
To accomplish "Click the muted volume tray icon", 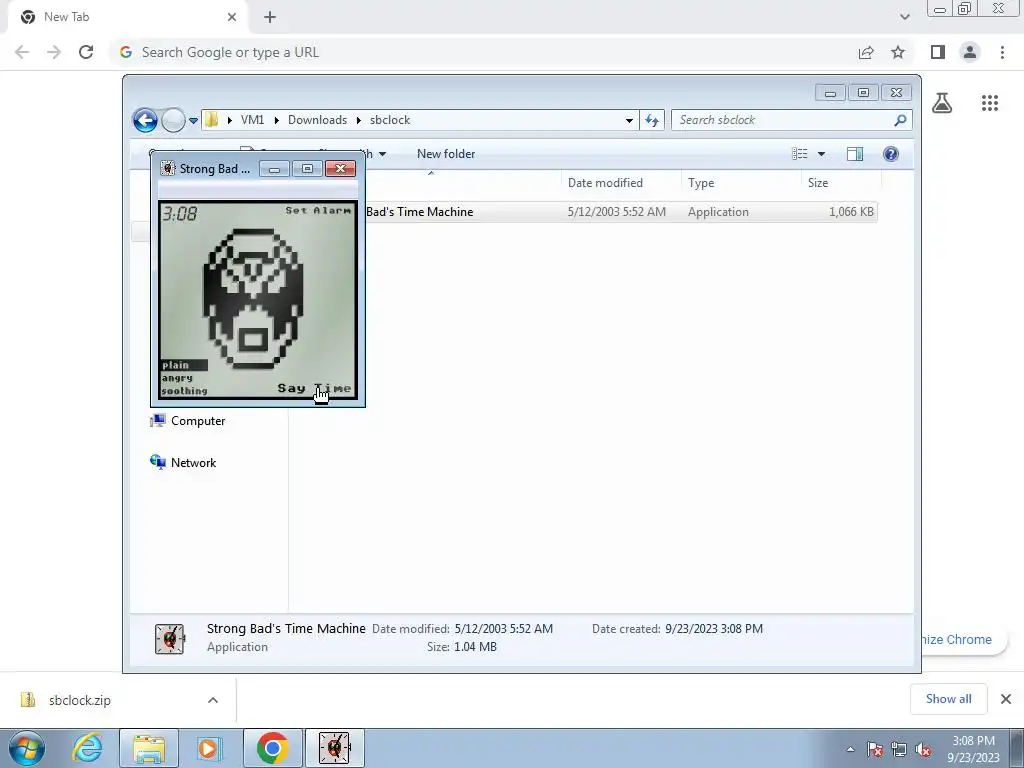I will click(923, 750).
